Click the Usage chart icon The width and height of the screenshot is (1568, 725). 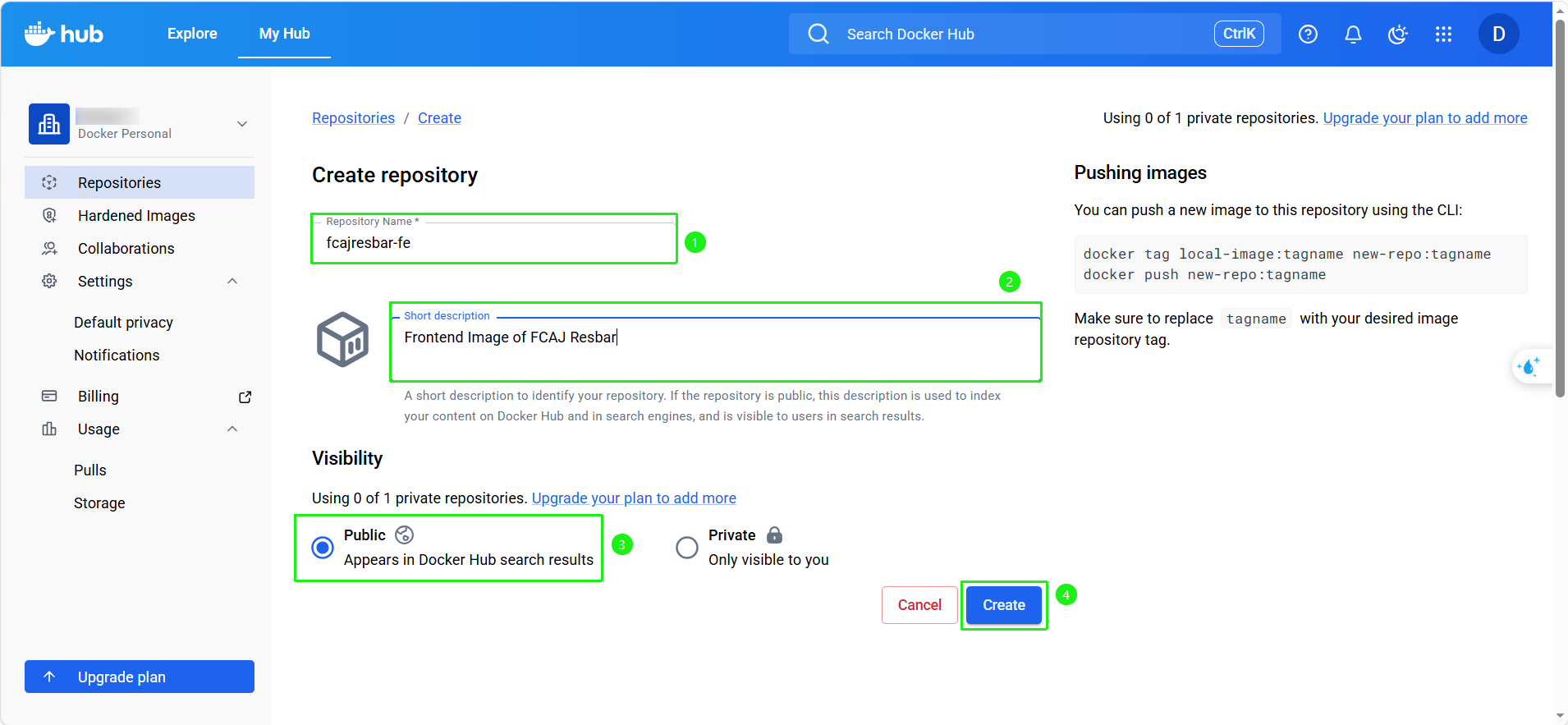tap(49, 429)
